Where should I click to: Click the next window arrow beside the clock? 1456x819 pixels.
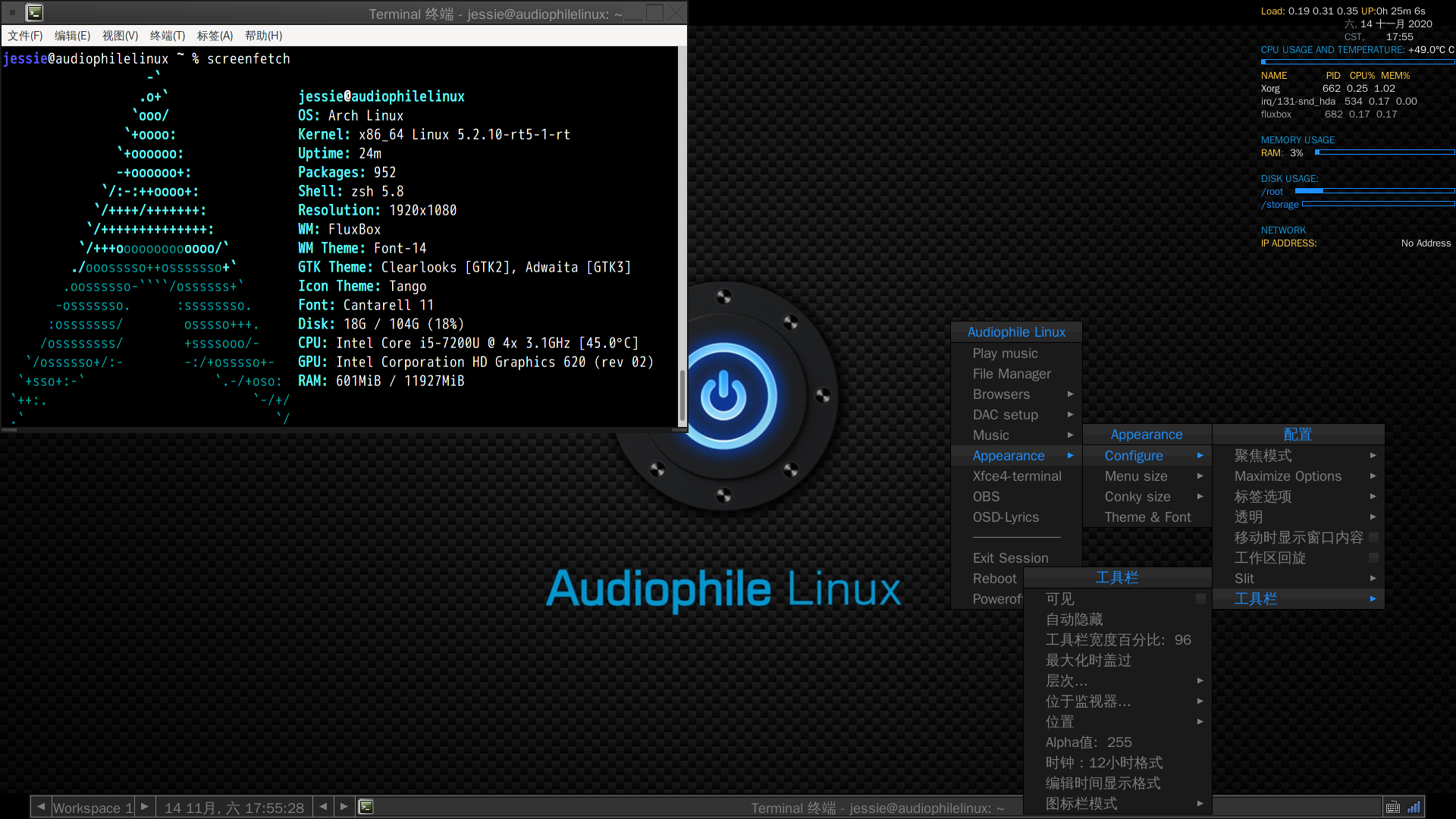coord(344,807)
